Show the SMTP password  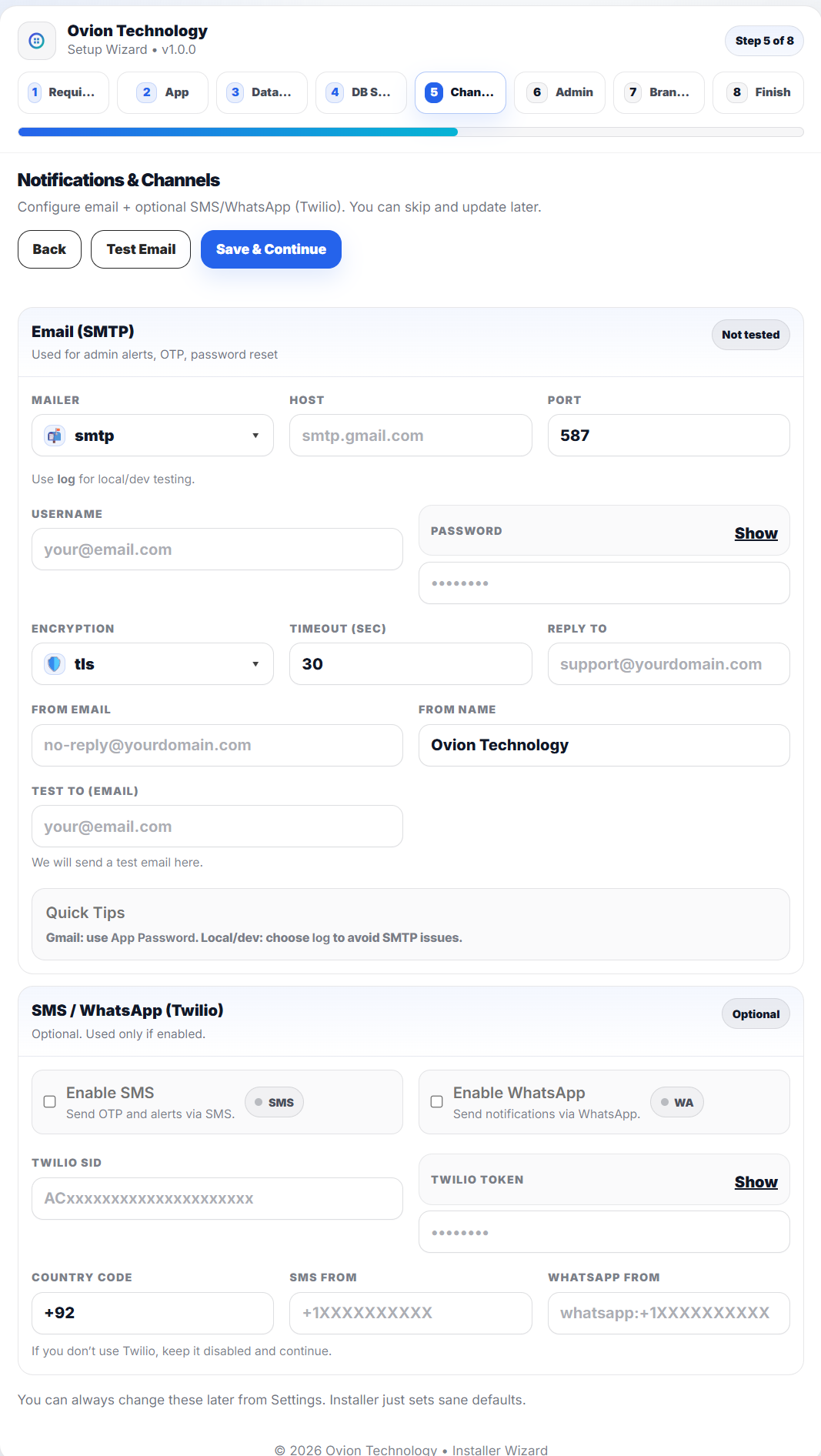[756, 533]
